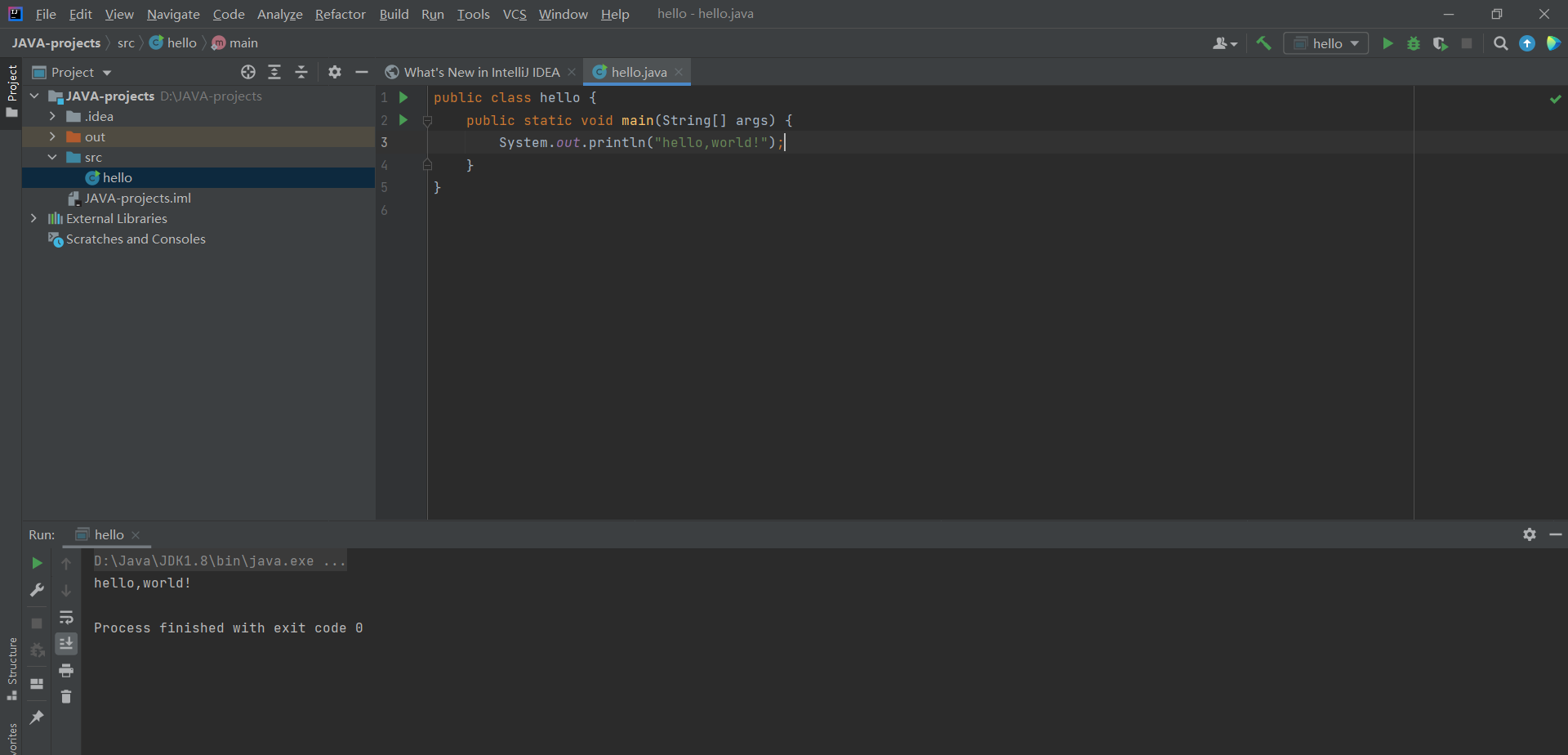
Task: Open run configuration wrench icon
Action: (37, 590)
